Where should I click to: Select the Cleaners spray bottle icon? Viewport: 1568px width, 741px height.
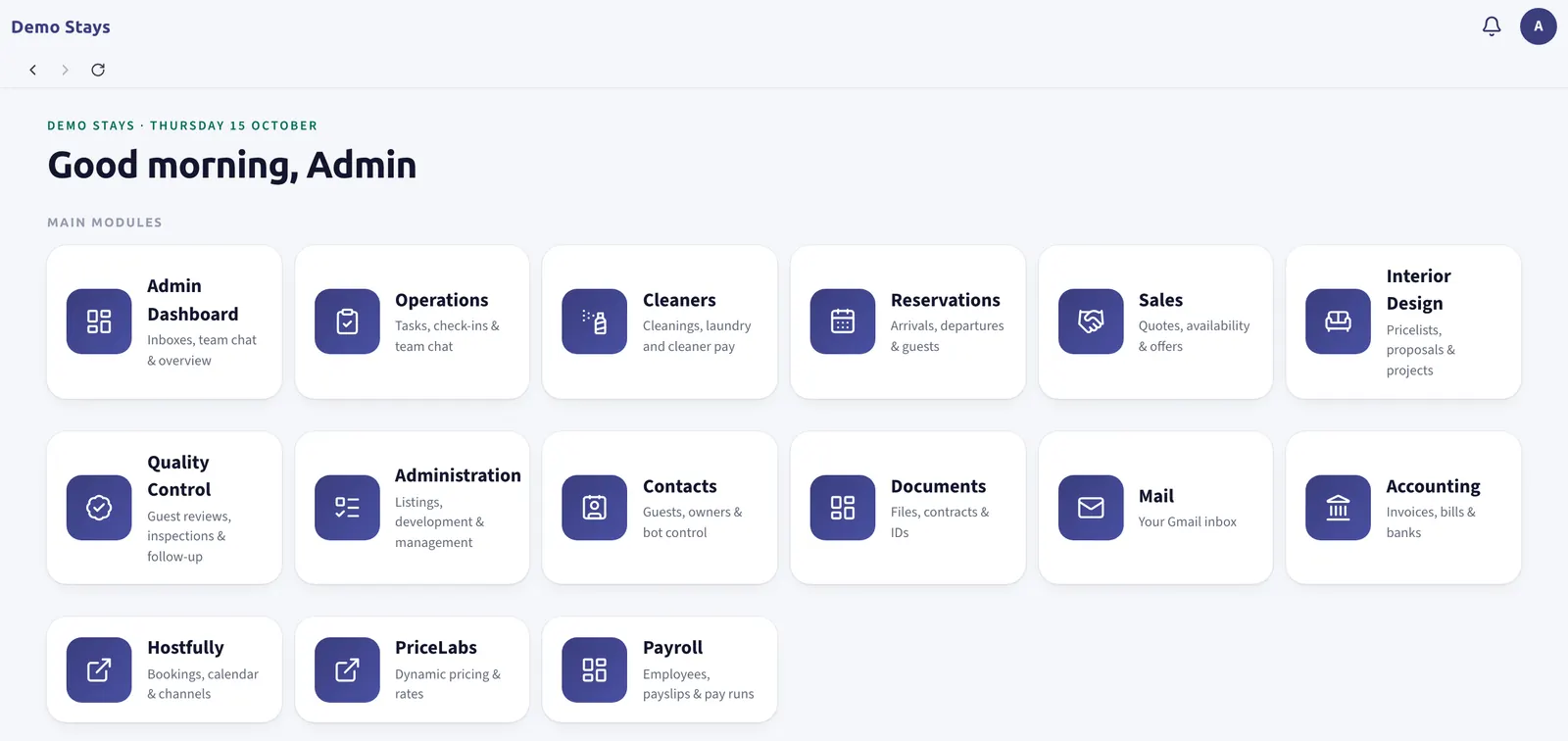pos(594,321)
